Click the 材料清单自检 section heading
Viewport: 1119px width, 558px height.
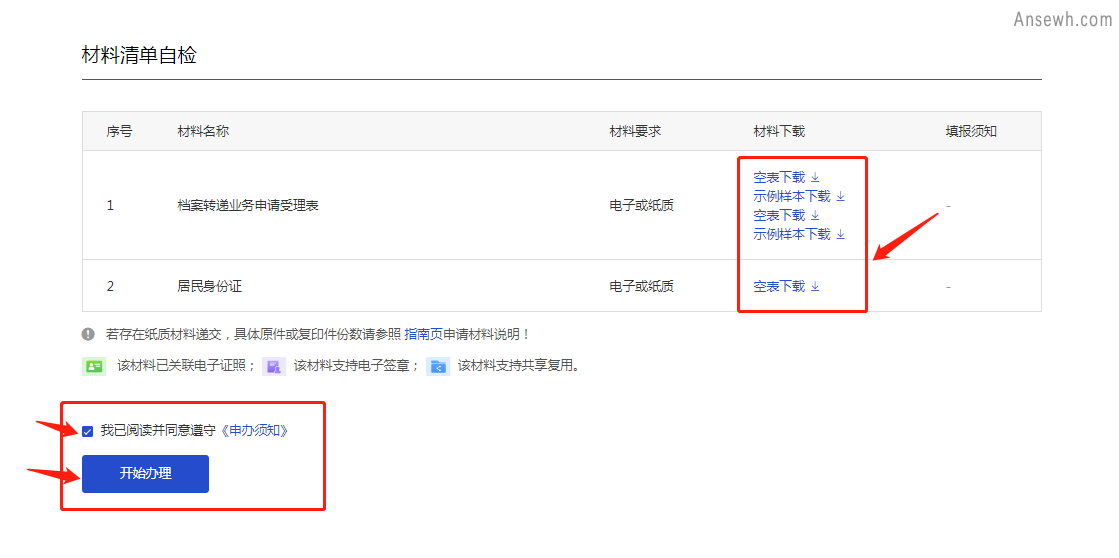click(139, 56)
